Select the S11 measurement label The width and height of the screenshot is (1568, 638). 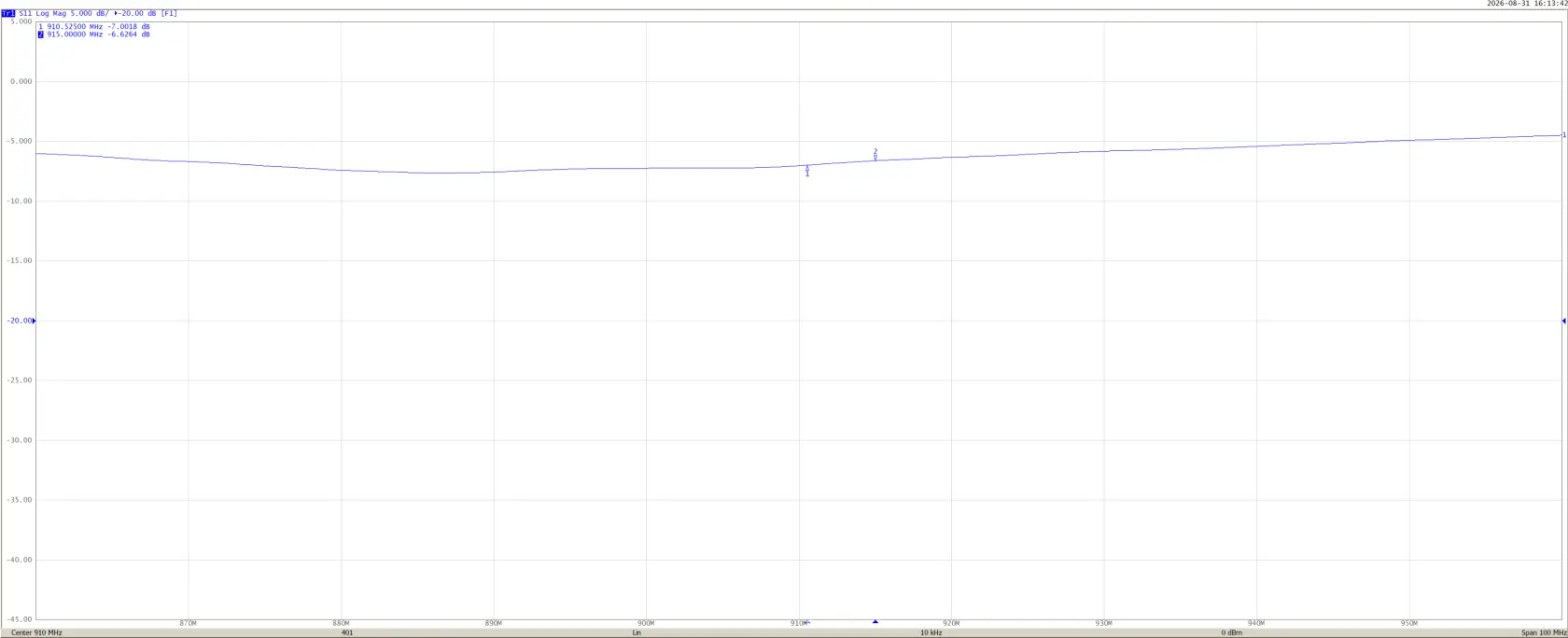point(25,13)
